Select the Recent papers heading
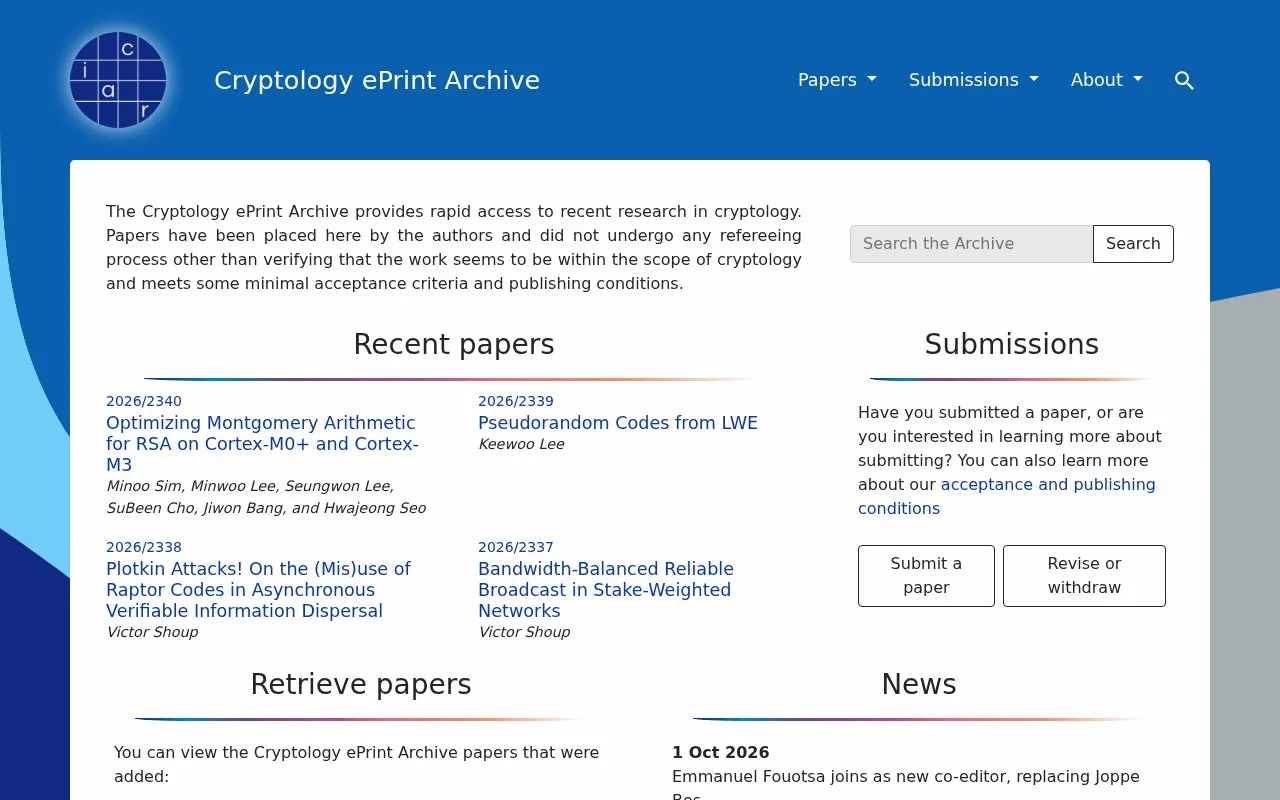This screenshot has width=1280, height=800. tap(454, 344)
